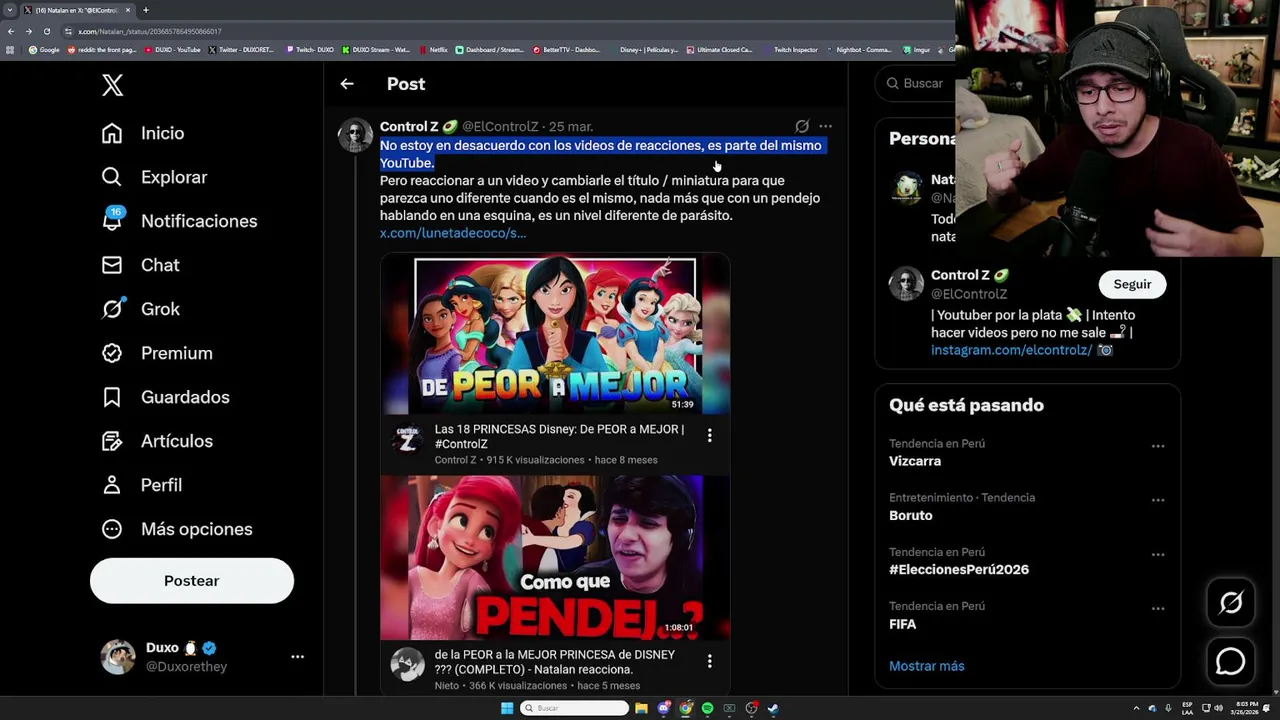Screen dimensions: 1280x720
Task: Click the taskbar Buscar search box
Action: (x=574, y=708)
